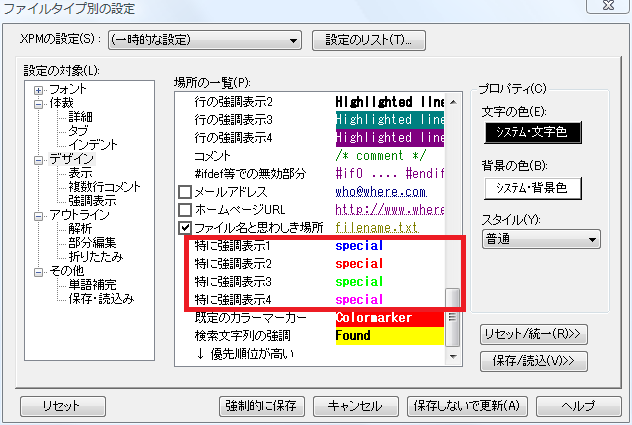Click the list scrollbar thumb
This screenshot has height=425, width=632.
click(x=453, y=317)
